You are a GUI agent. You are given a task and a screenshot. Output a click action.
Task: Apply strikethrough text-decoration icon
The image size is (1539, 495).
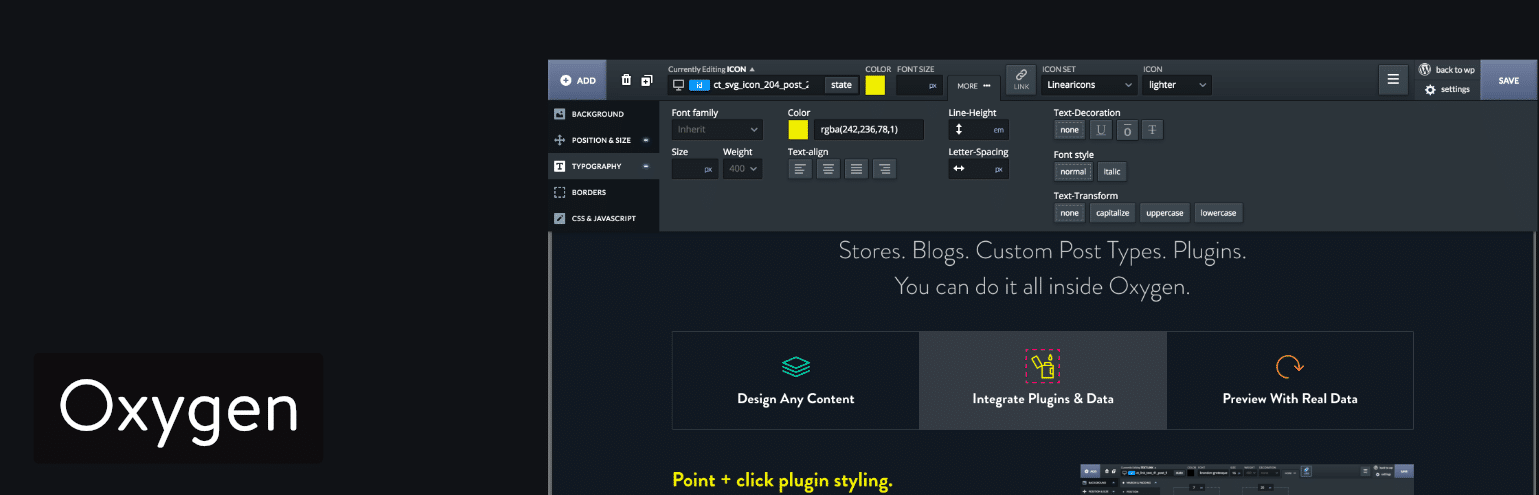[x=1152, y=130]
